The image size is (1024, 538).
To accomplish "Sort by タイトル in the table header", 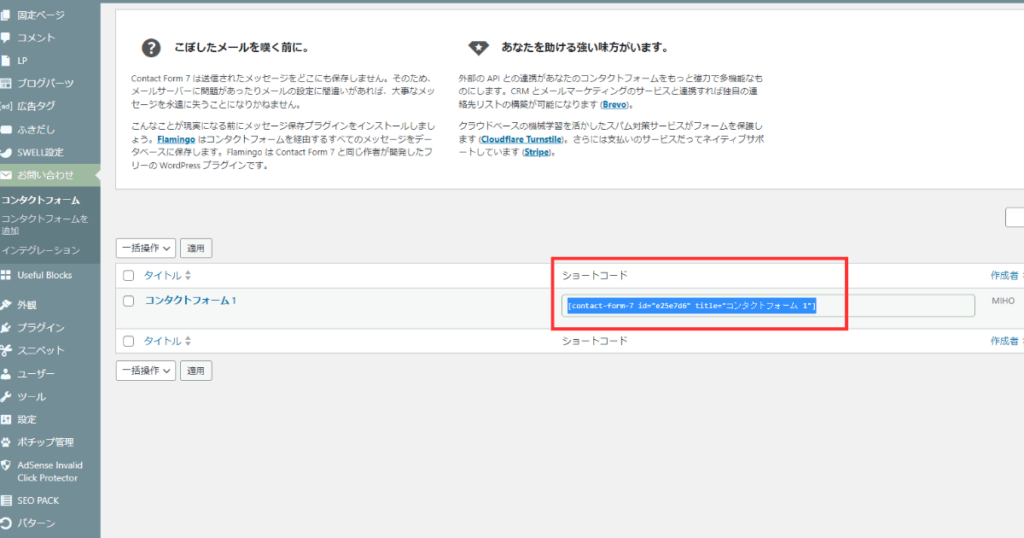I will [x=167, y=276].
